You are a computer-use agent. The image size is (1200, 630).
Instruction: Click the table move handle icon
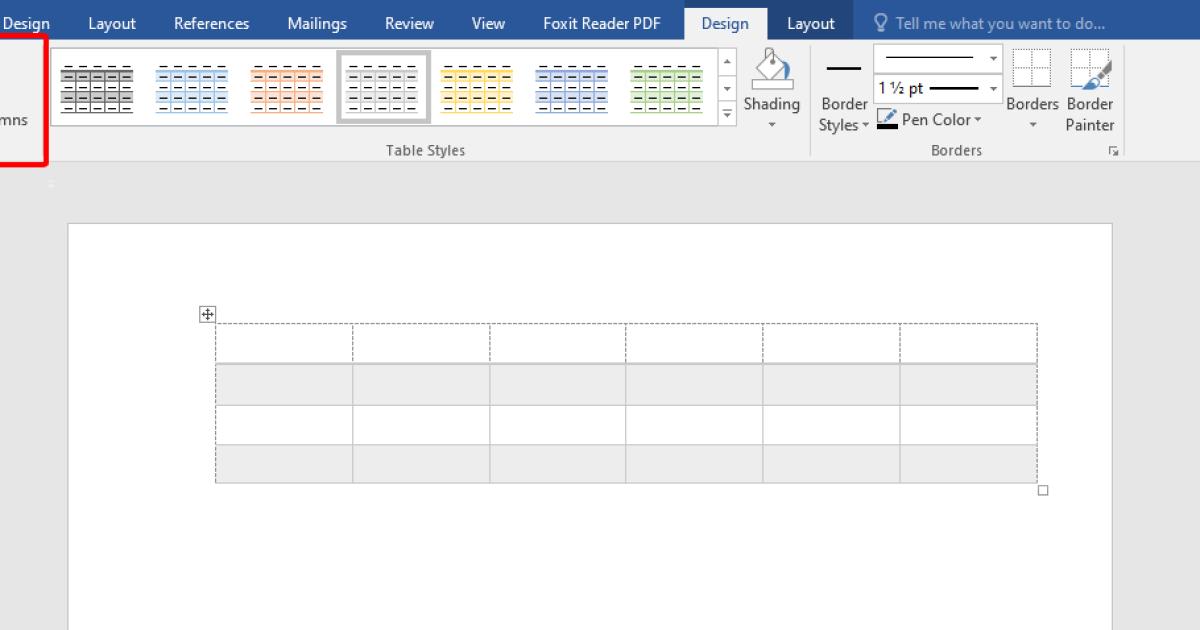208,315
